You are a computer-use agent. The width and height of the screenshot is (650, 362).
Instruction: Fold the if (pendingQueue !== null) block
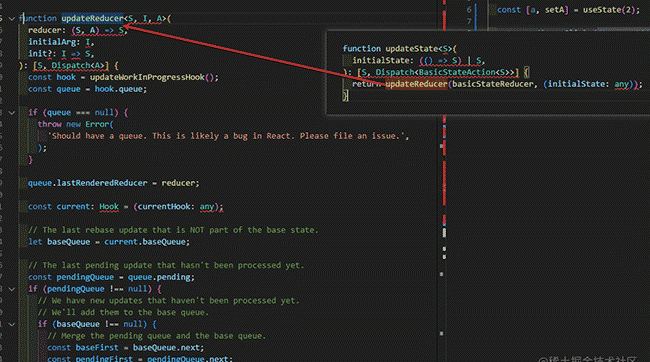12,289
